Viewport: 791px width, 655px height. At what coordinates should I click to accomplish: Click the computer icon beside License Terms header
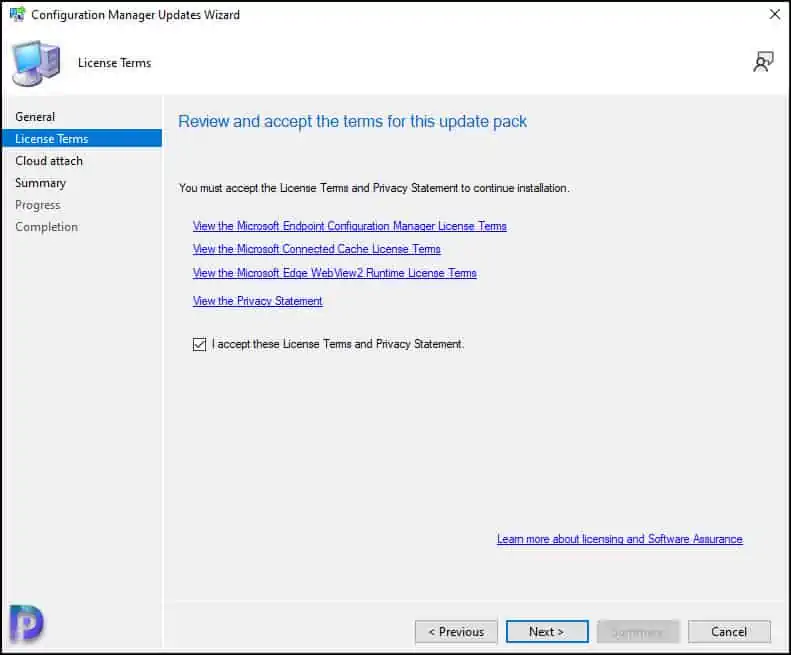[36, 64]
